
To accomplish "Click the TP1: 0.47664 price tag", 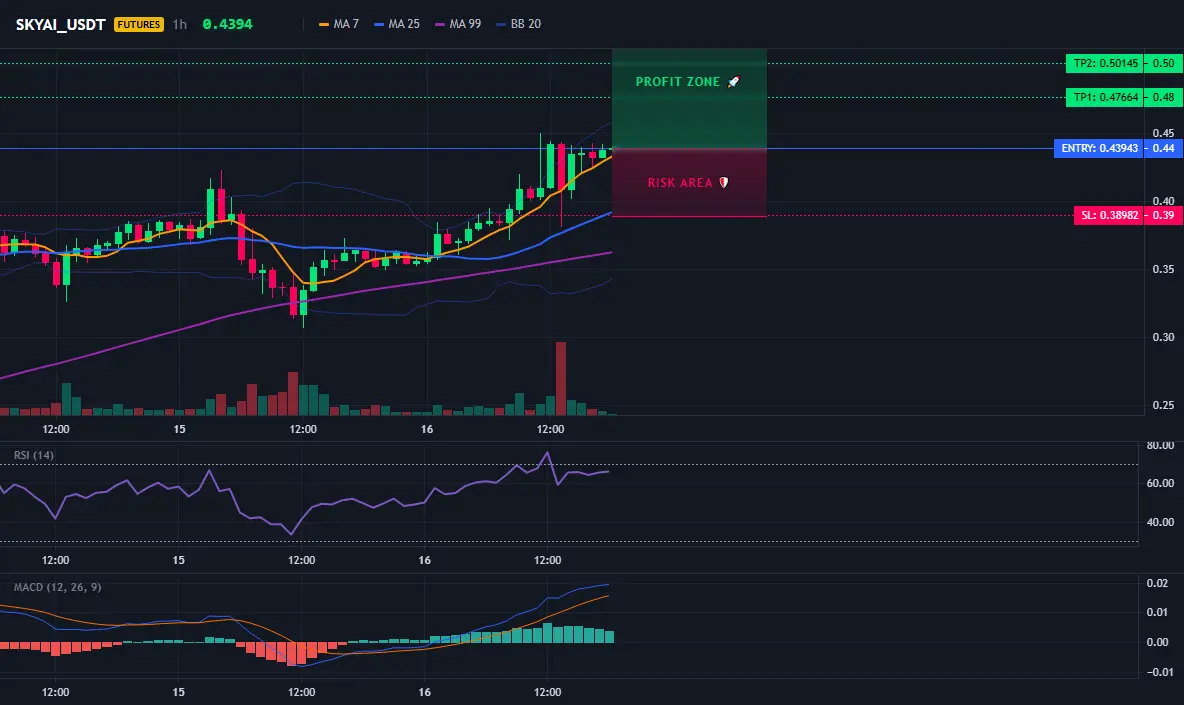I will click(1105, 97).
